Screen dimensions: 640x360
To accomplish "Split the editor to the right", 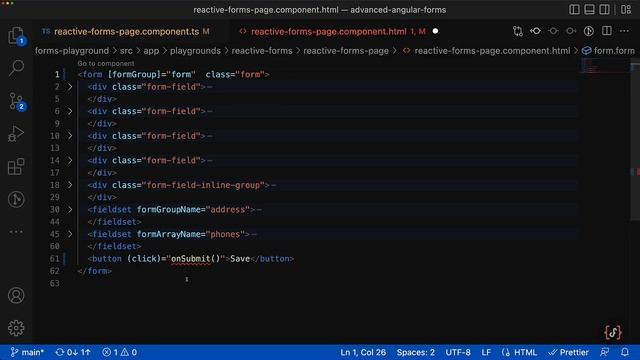I will [607, 31].
